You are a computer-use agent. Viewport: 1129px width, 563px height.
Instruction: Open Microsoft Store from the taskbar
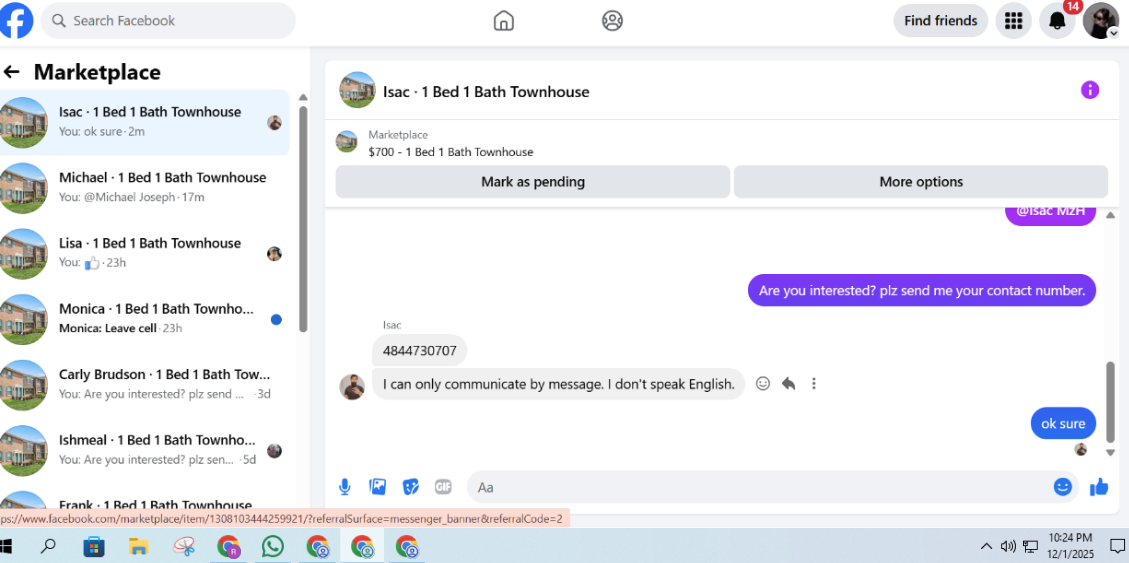(x=94, y=547)
